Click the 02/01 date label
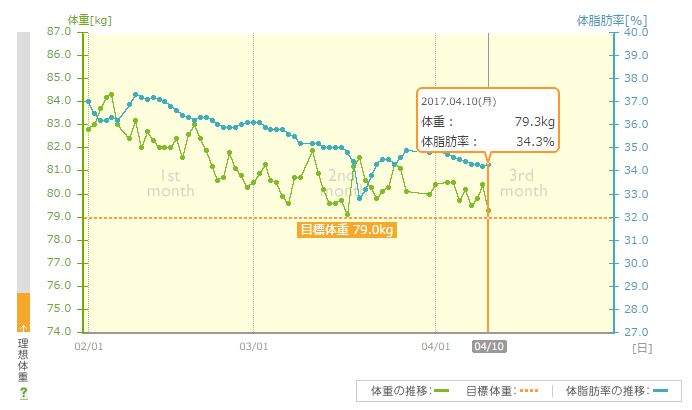This screenshot has height=410, width=692. (88, 347)
